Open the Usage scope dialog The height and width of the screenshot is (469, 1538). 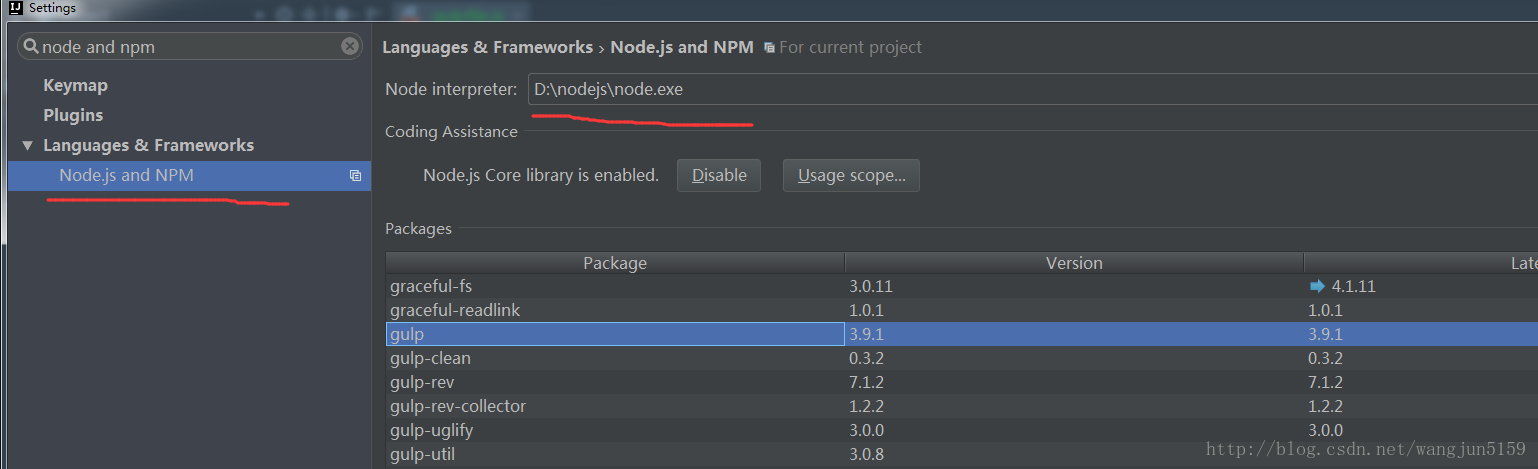click(x=851, y=176)
